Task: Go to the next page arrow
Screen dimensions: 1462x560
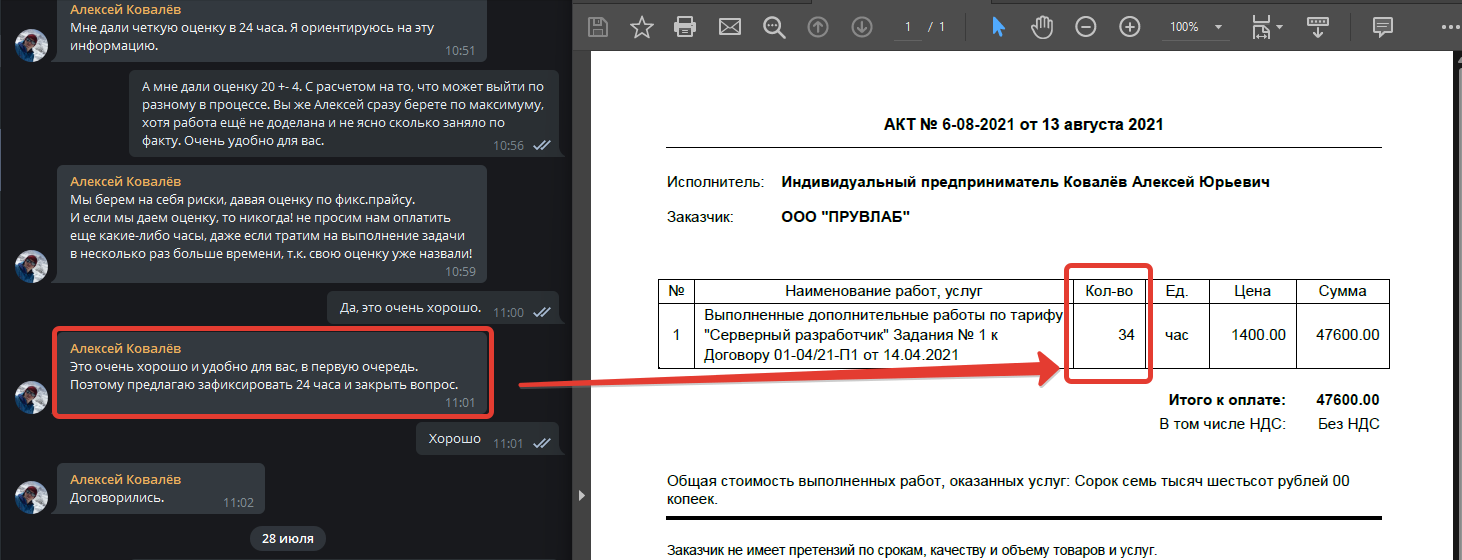Action: tap(862, 27)
